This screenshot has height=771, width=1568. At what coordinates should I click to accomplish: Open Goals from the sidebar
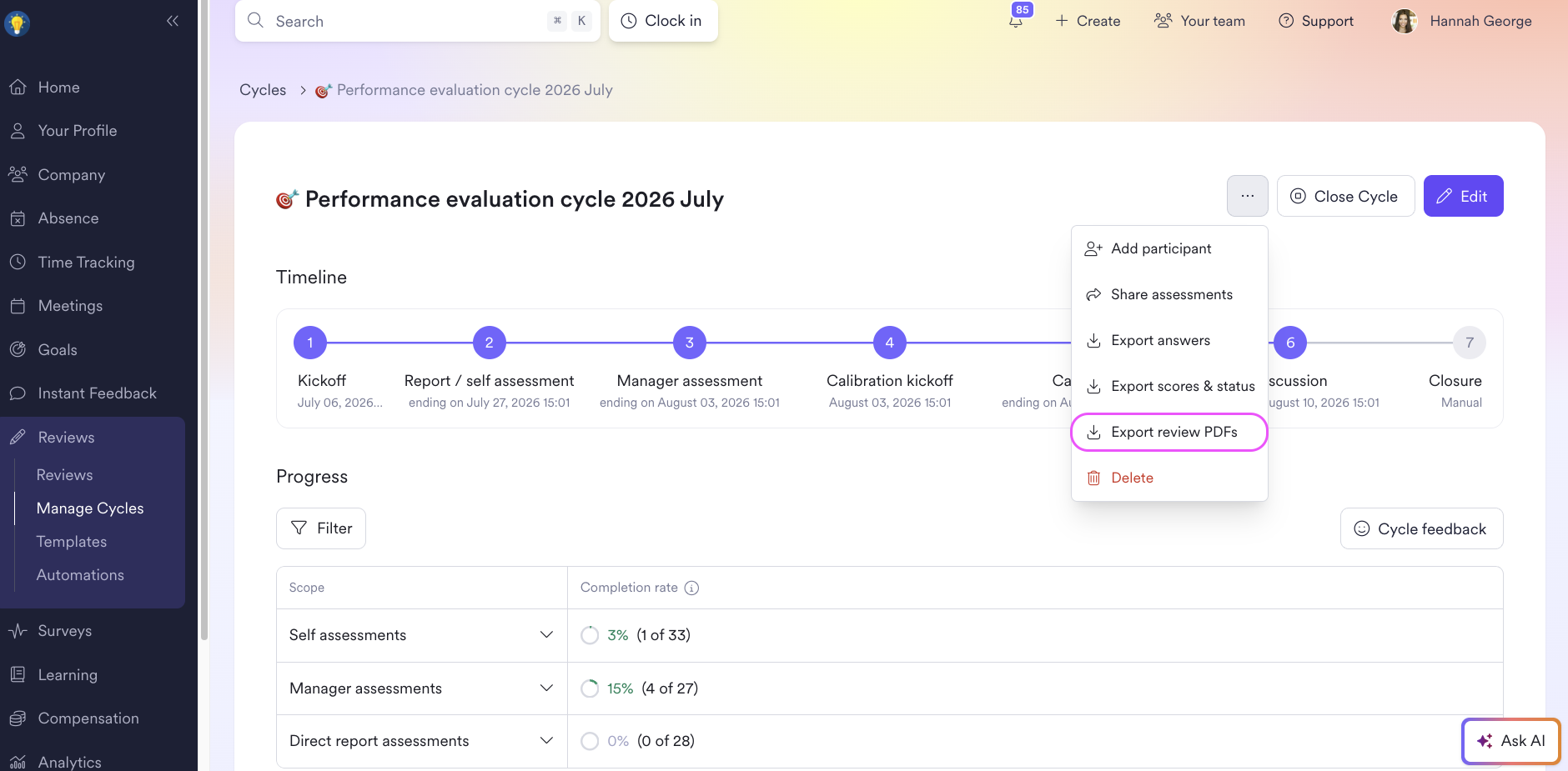point(58,349)
